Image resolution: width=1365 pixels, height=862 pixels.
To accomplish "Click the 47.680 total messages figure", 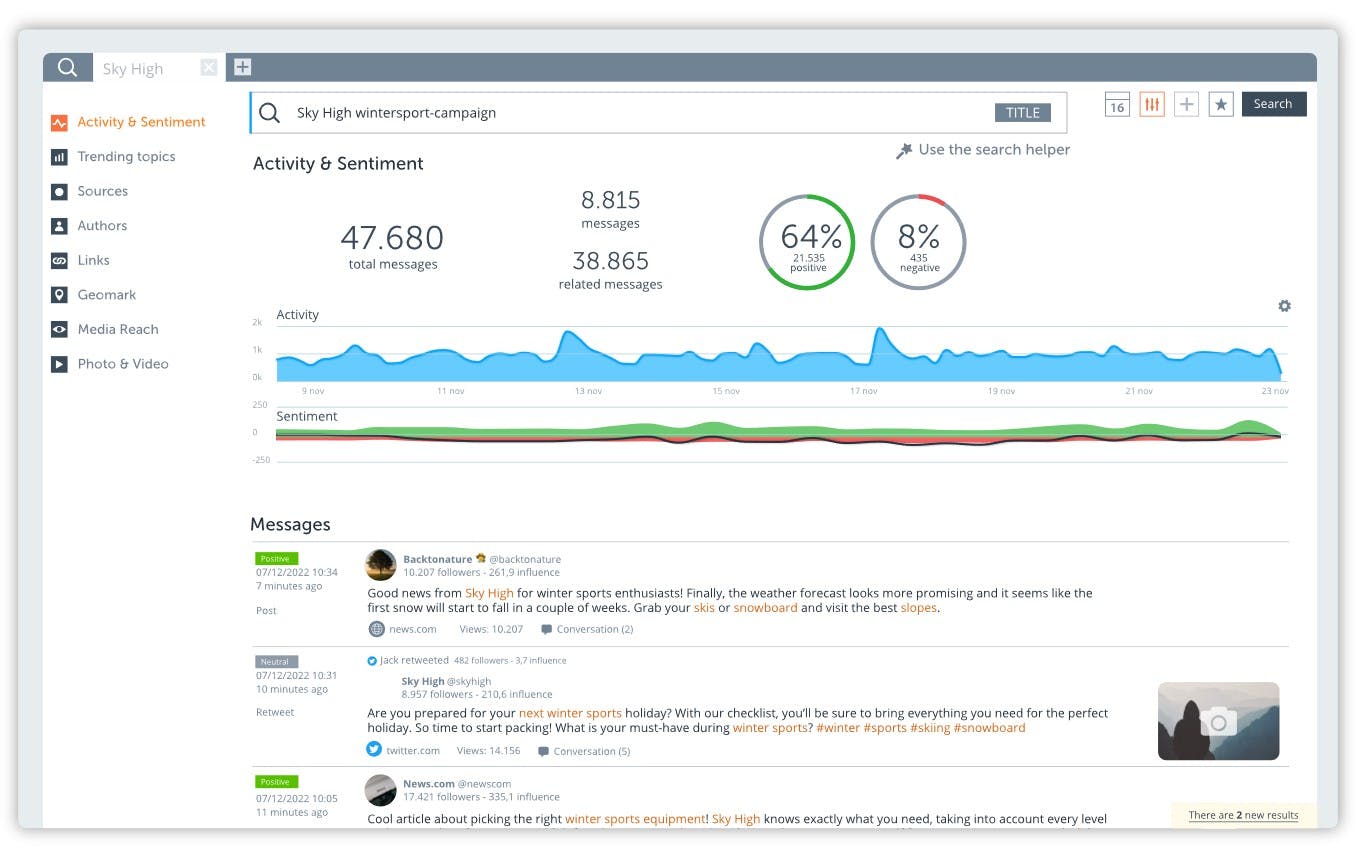I will point(392,246).
